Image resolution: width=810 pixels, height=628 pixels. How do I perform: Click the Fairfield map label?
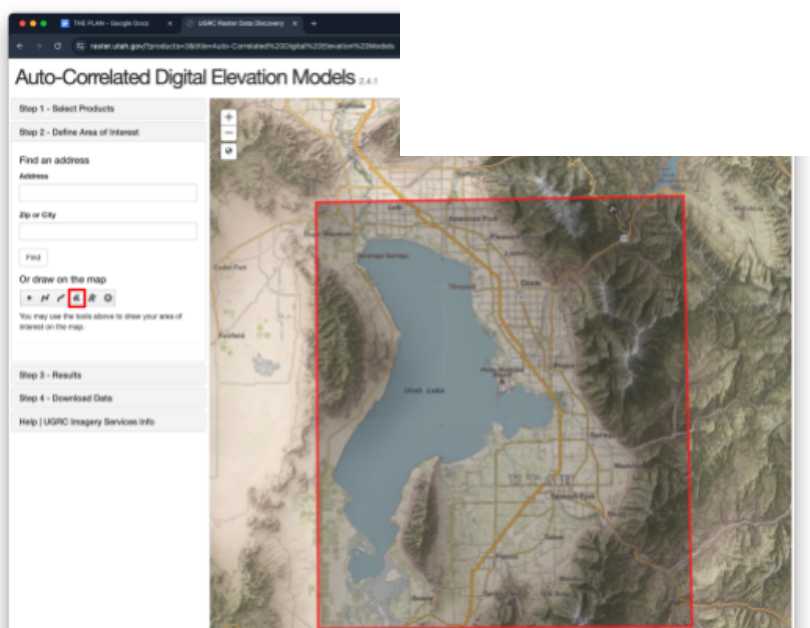click(231, 335)
